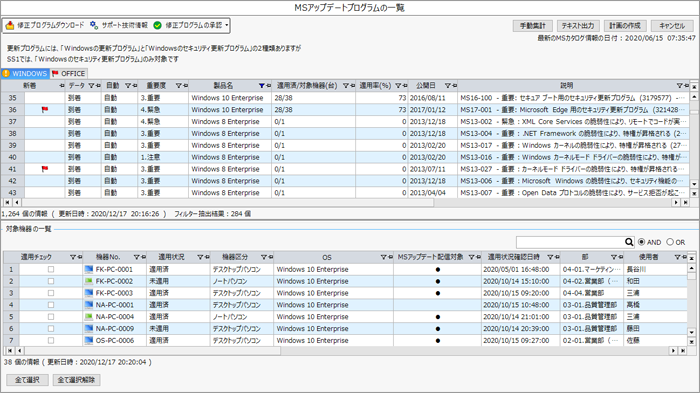The image size is (700, 393).
Task: Click the red flag in row 41
Action: tap(45, 169)
